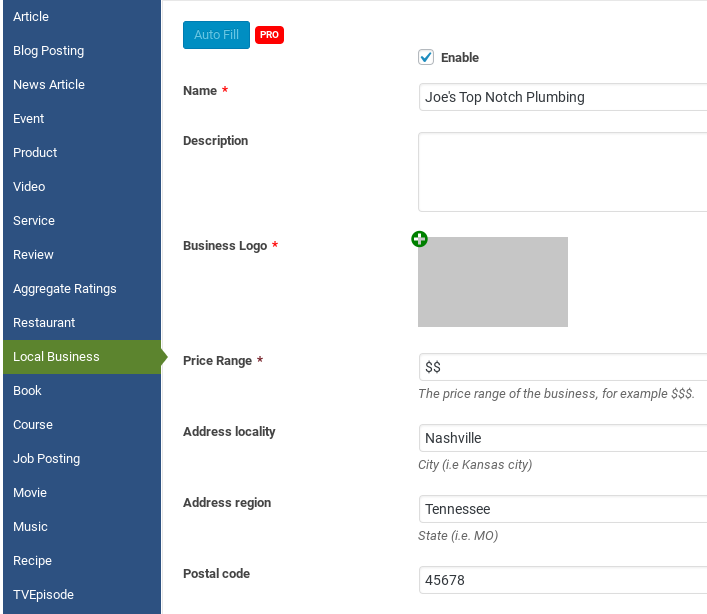Click the Address locality field with Nashville
Viewport: 707px width, 614px height.
tap(563, 438)
